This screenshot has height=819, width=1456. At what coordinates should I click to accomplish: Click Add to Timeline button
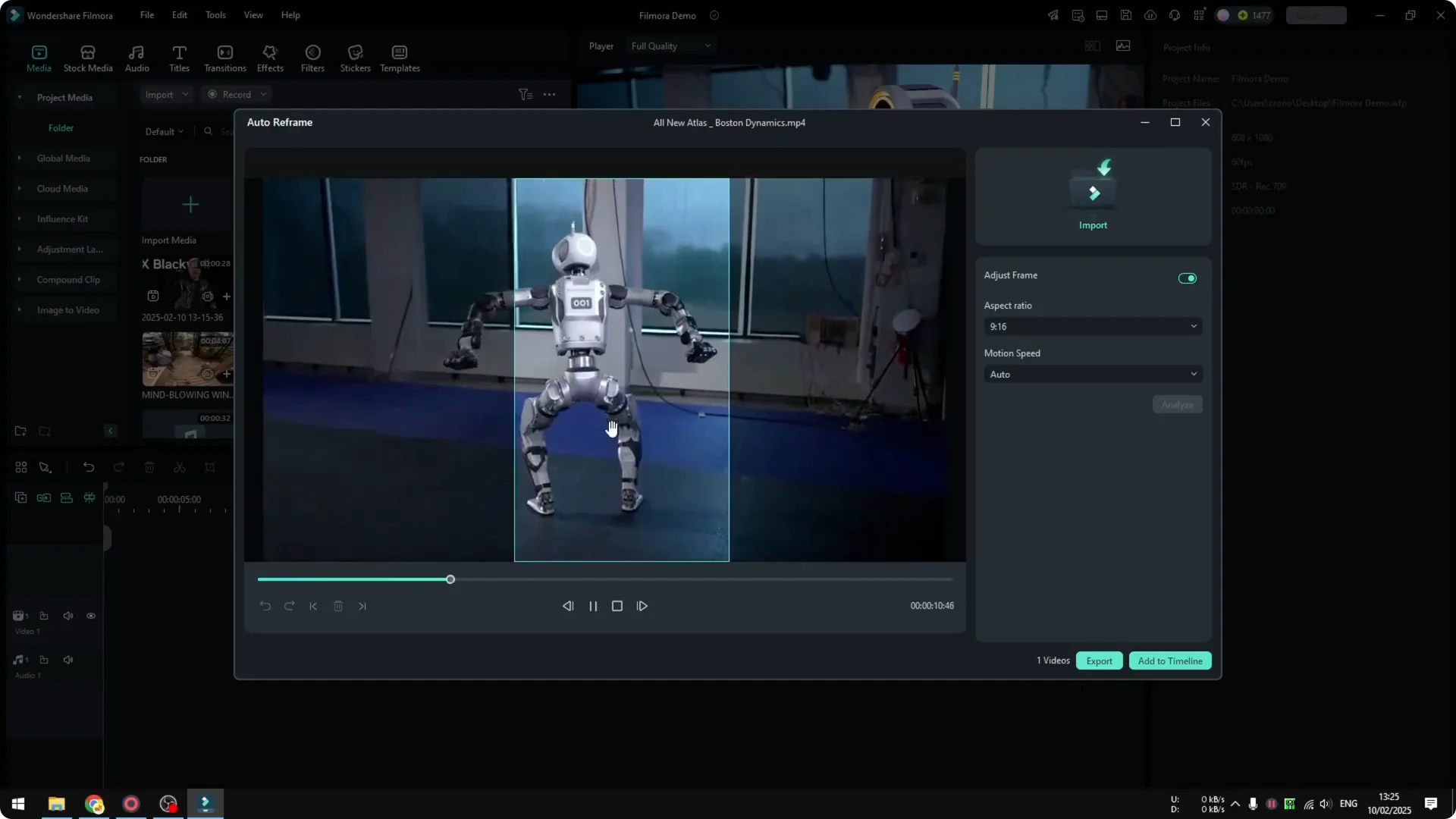[x=1170, y=661]
